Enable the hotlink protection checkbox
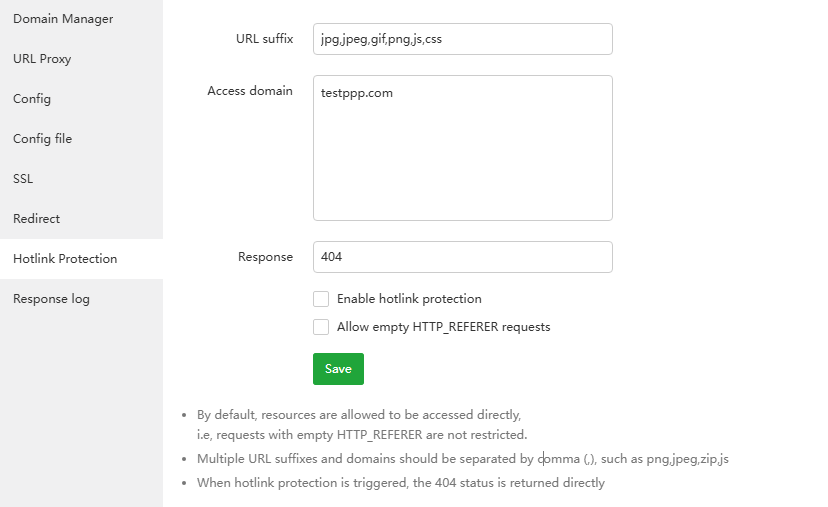828x507 pixels. [321, 299]
